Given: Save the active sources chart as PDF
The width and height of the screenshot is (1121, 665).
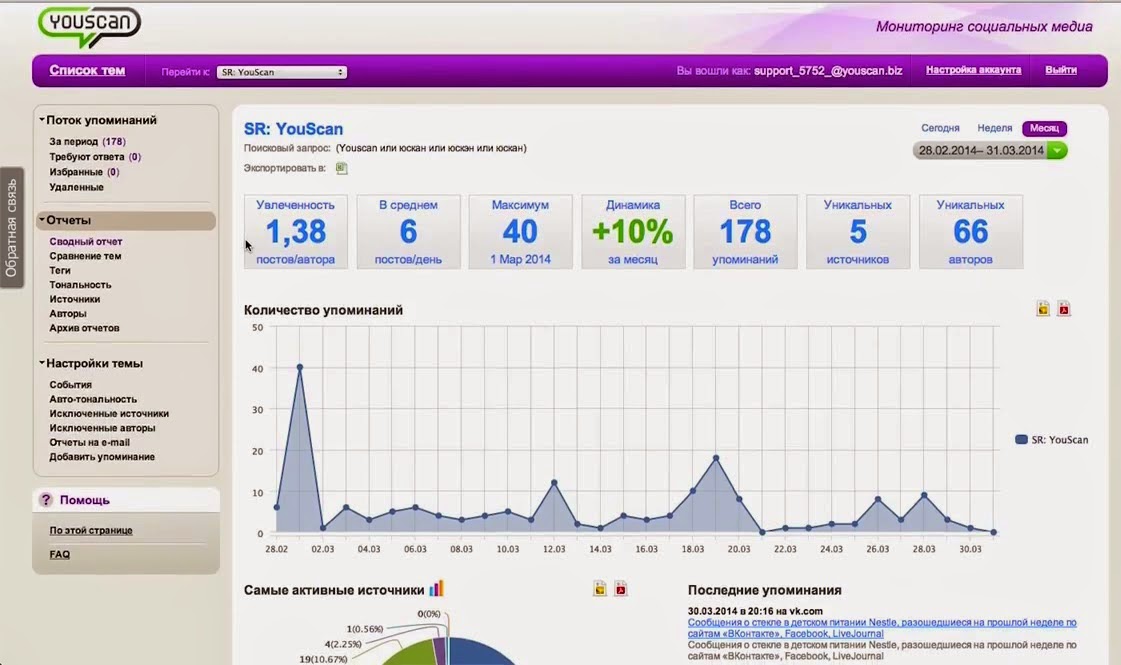Looking at the screenshot, I should [621, 588].
